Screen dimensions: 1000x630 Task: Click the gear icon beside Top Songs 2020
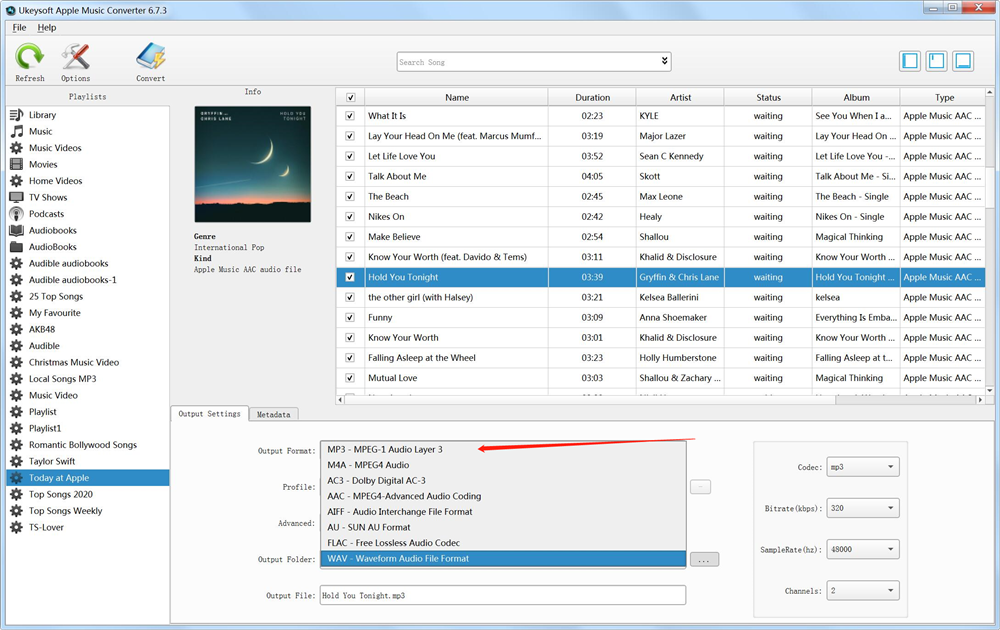point(17,495)
